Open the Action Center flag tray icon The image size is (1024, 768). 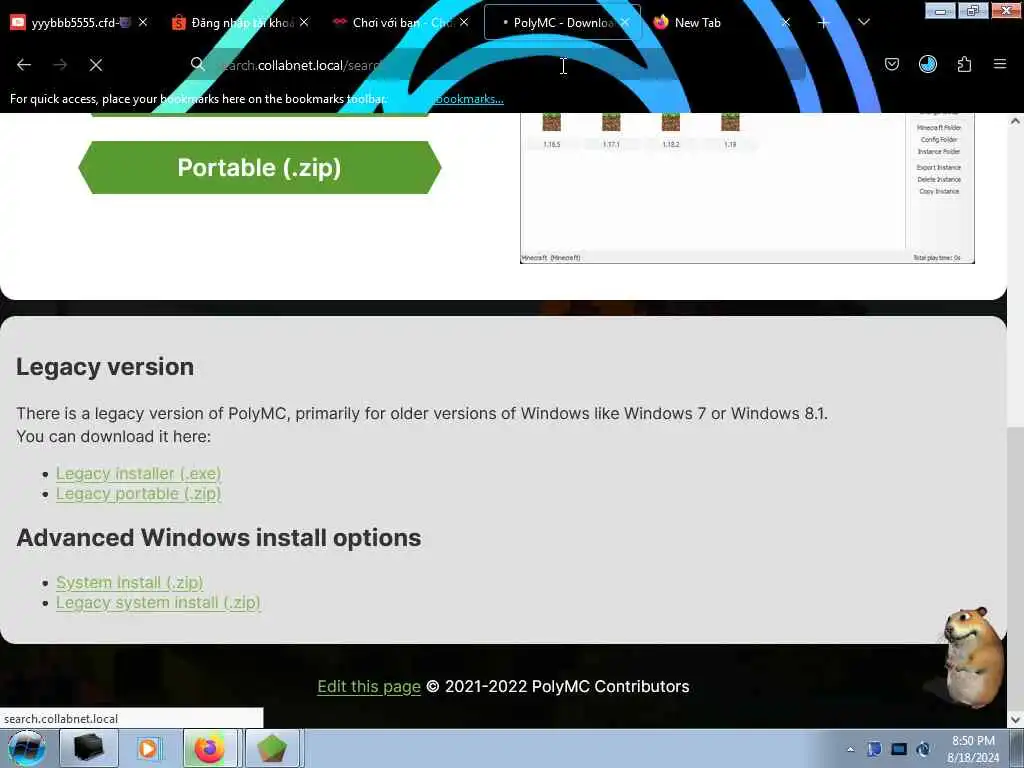click(874, 749)
